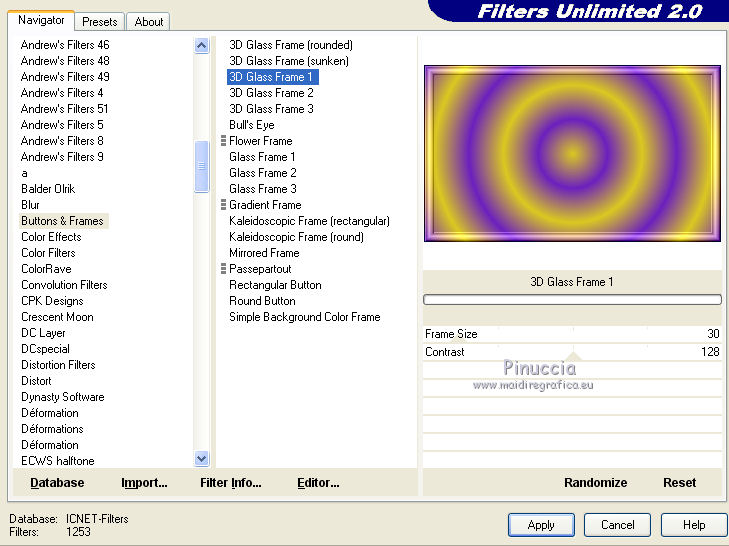The width and height of the screenshot is (729, 546).
Task: Select the ColorRave category
Action: [x=46, y=269]
